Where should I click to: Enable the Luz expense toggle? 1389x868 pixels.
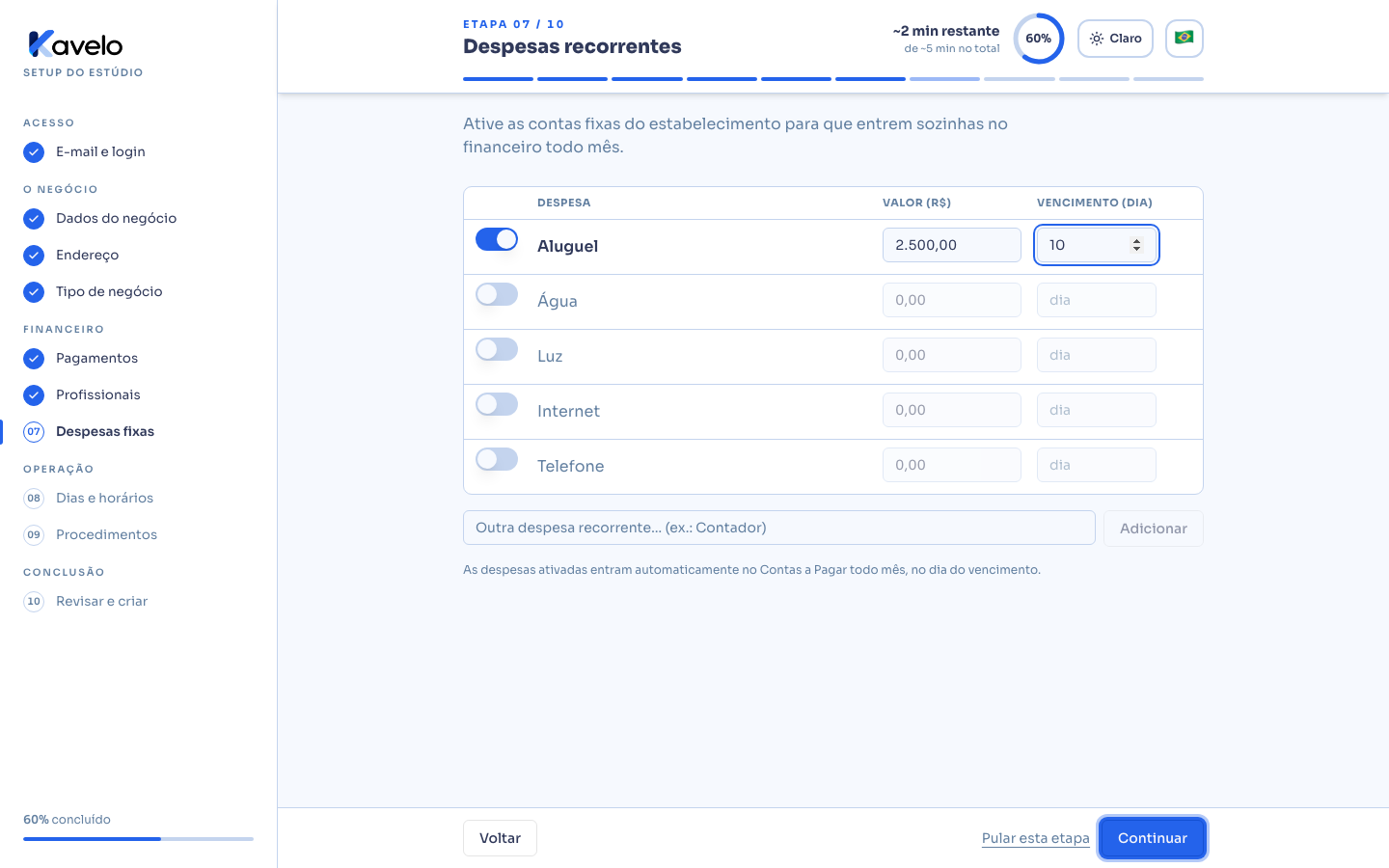tap(497, 349)
